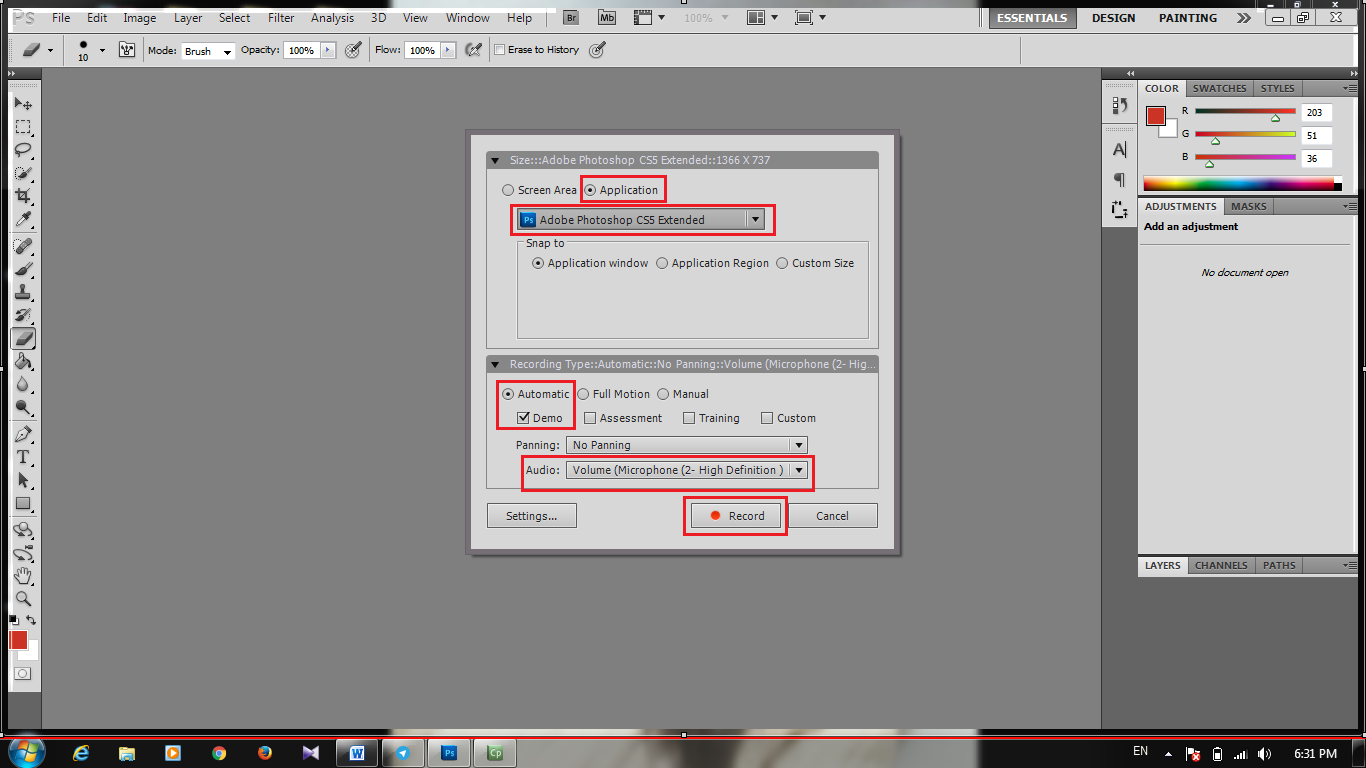
Task: Select the Application radio button
Action: coord(590,190)
